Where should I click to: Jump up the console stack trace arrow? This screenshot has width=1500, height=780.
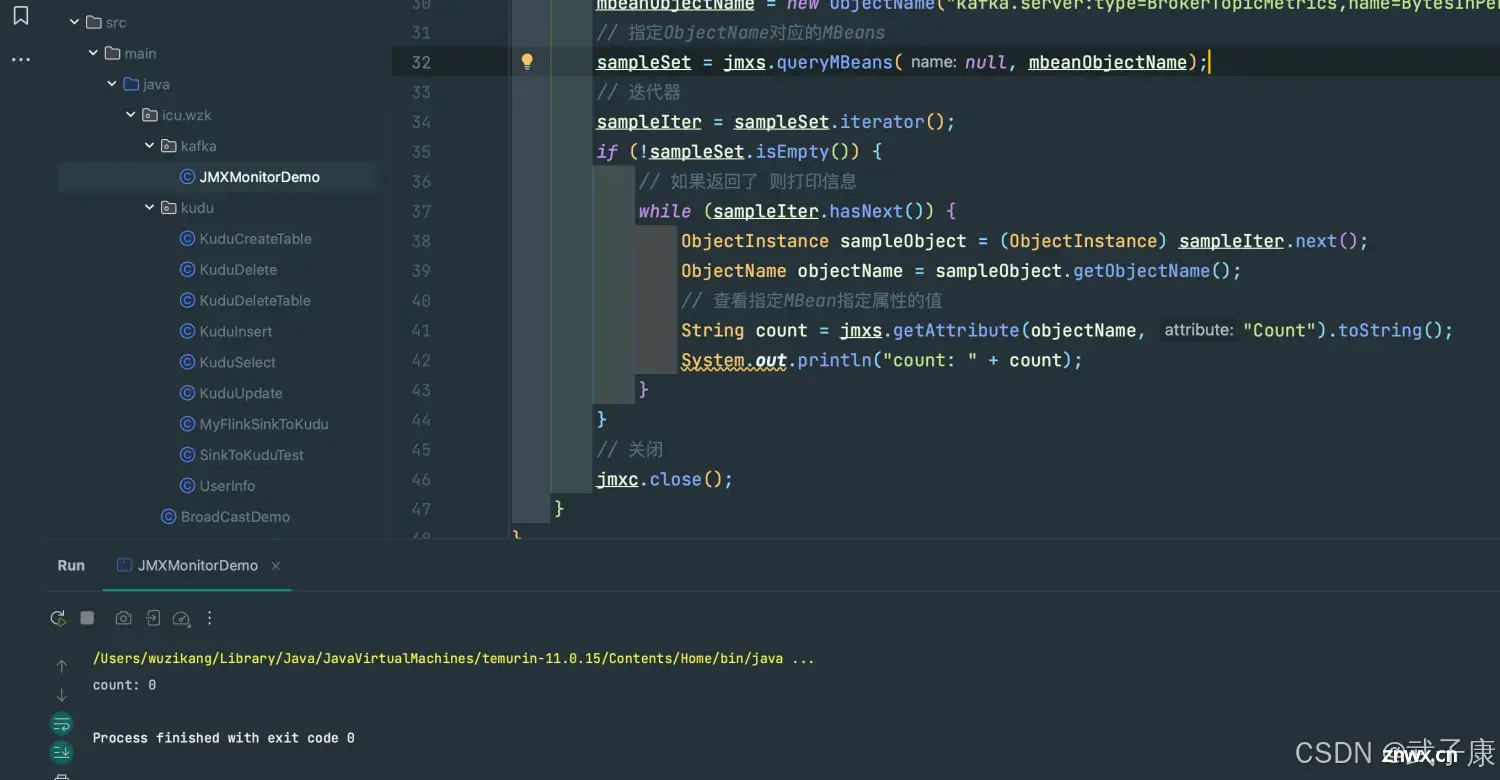(x=62, y=666)
